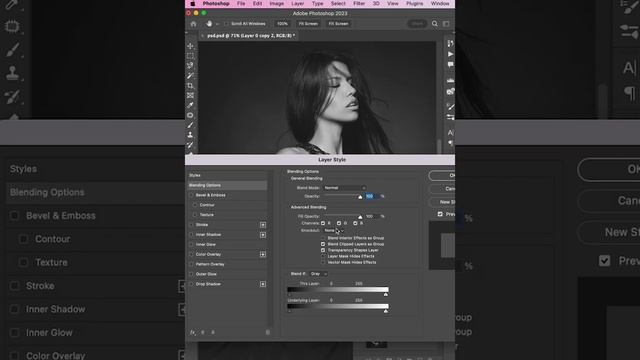The width and height of the screenshot is (640, 360).
Task: Enable Vector Mask Hides Effects
Action: coord(323,262)
